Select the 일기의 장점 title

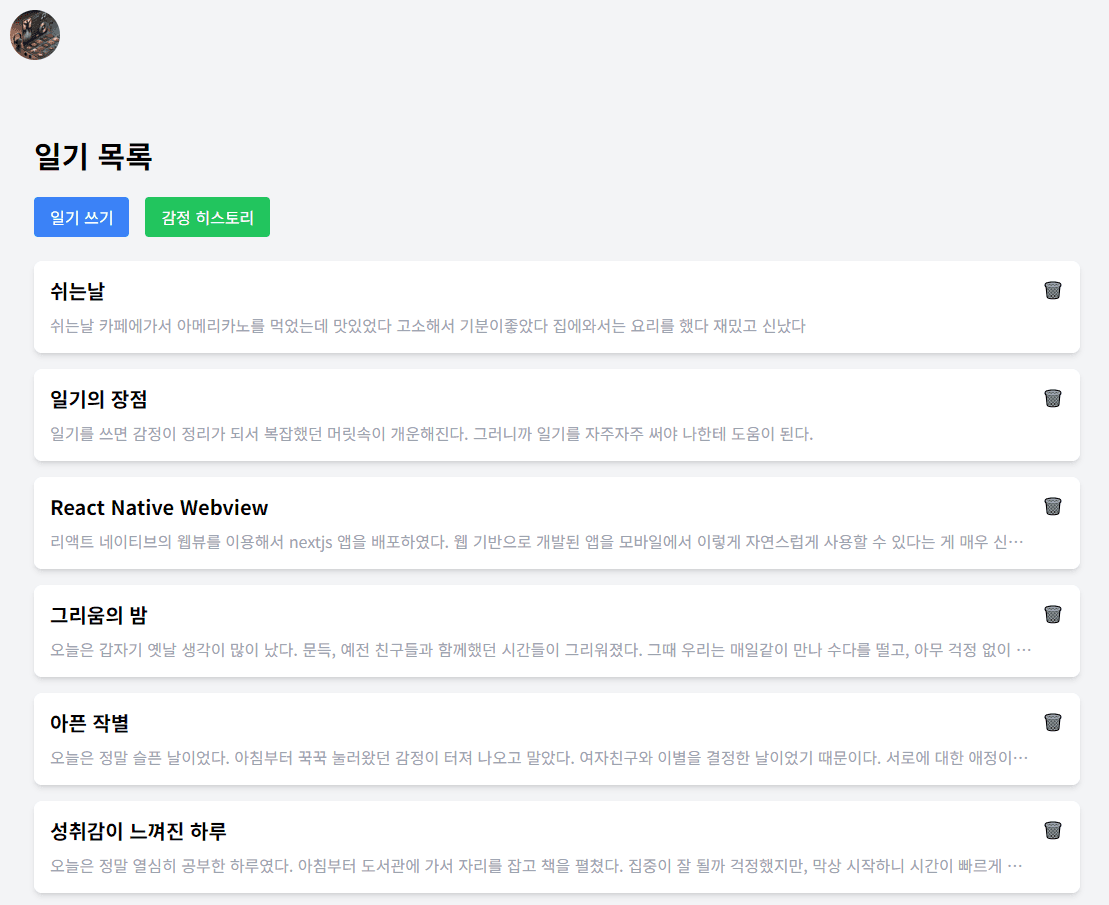[x=98, y=400]
